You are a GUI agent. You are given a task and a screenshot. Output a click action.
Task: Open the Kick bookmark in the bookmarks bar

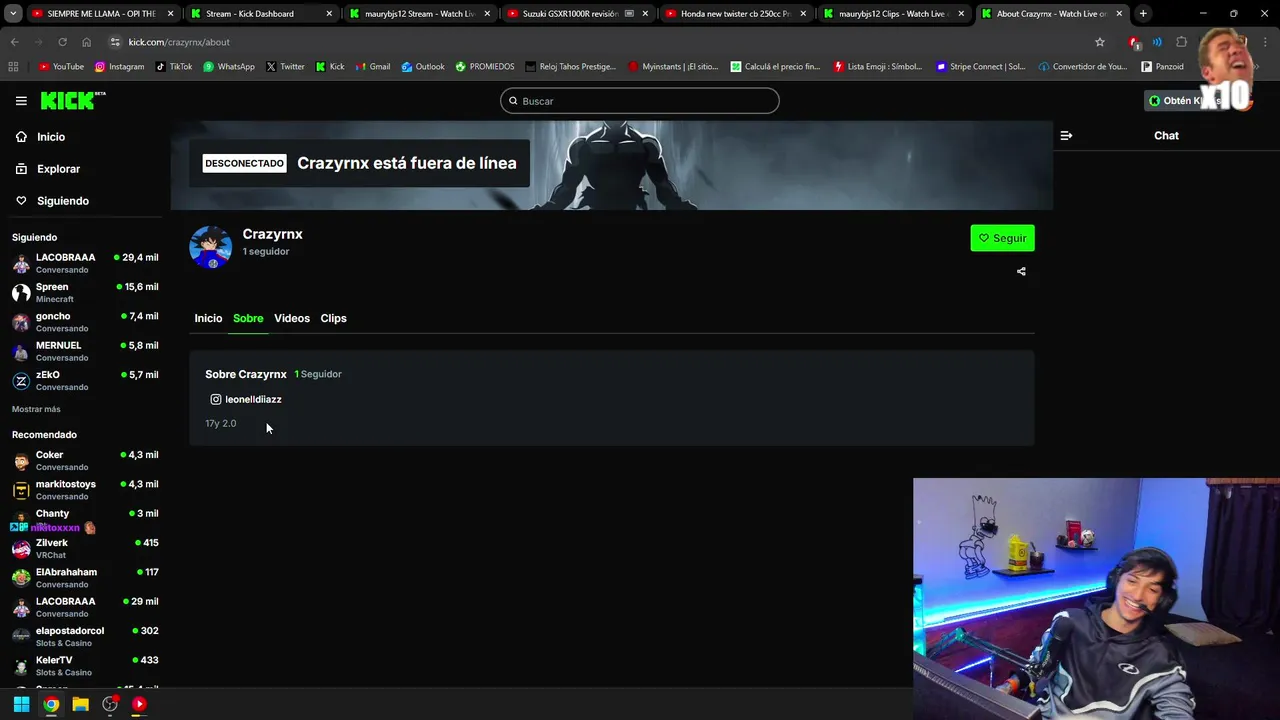[330, 67]
